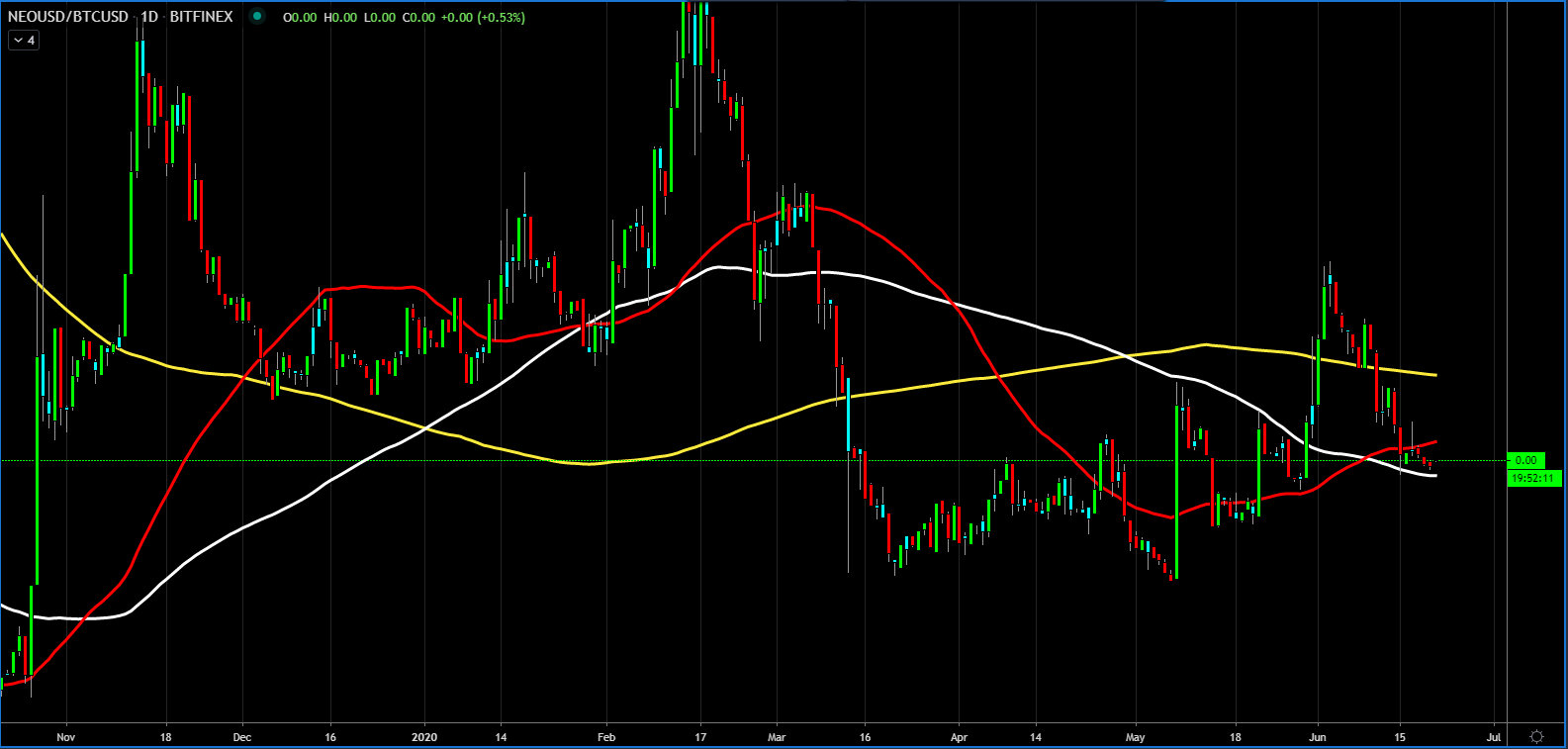
Task: Click the 17 label on time axis
Action: pyautogui.click(x=700, y=737)
